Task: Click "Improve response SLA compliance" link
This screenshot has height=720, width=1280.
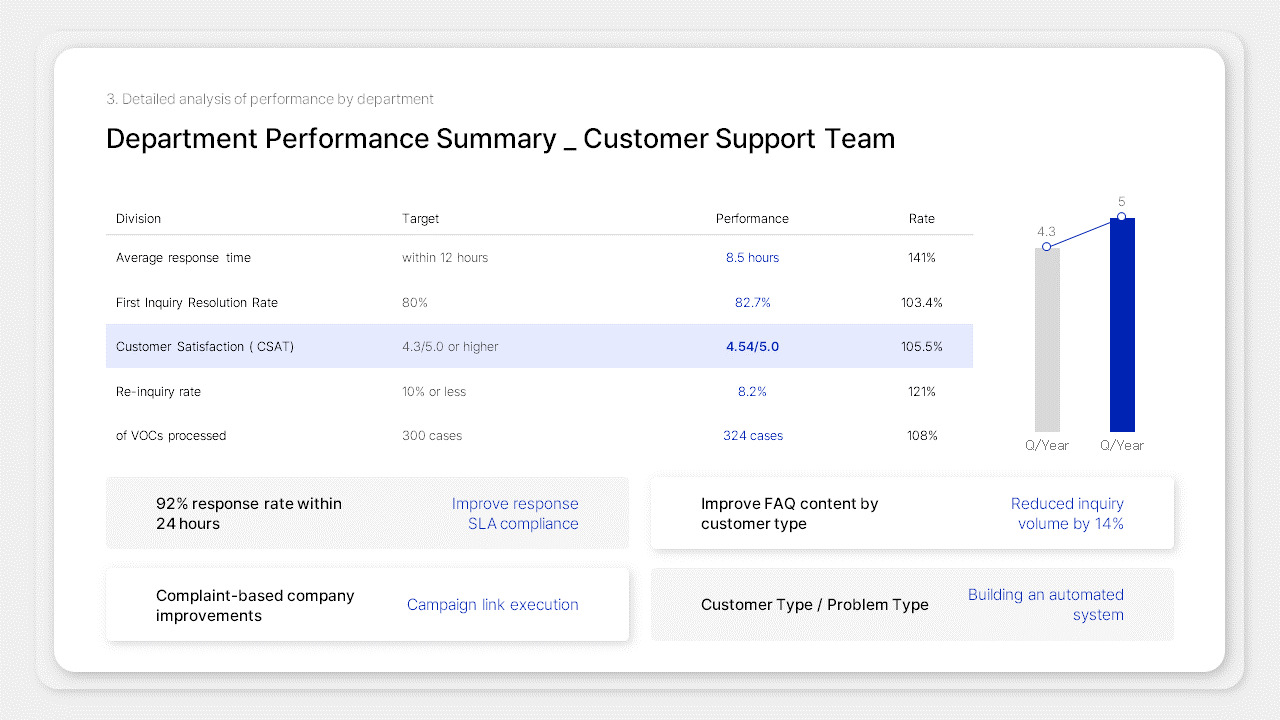Action: 515,513
